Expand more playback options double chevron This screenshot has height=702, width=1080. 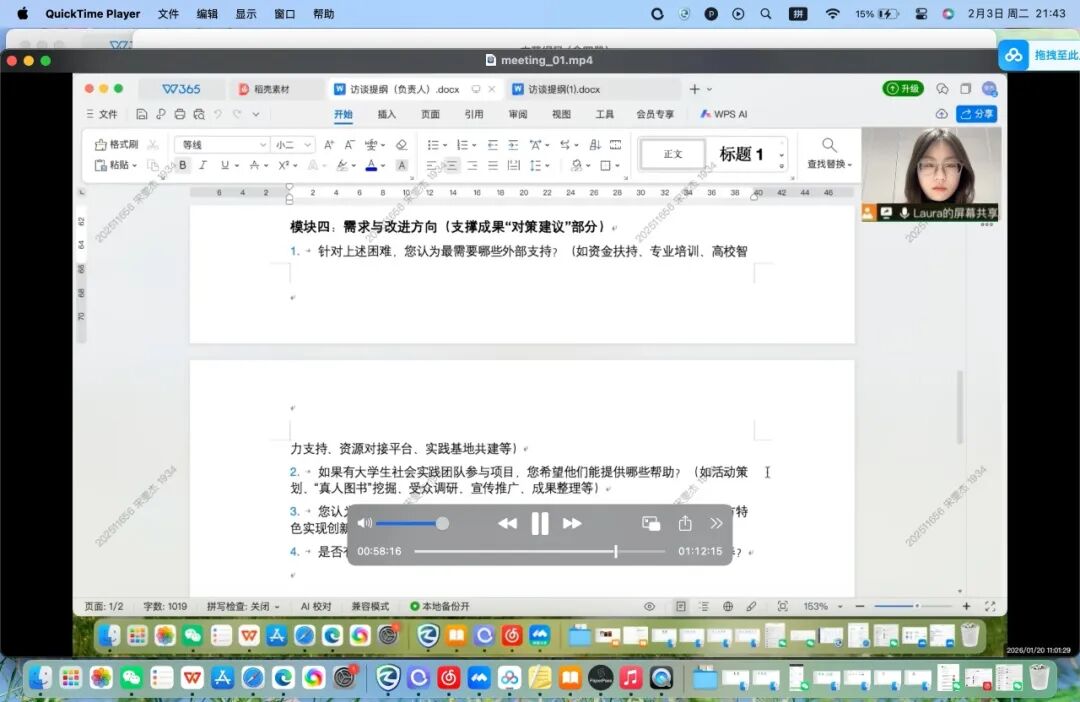click(716, 523)
